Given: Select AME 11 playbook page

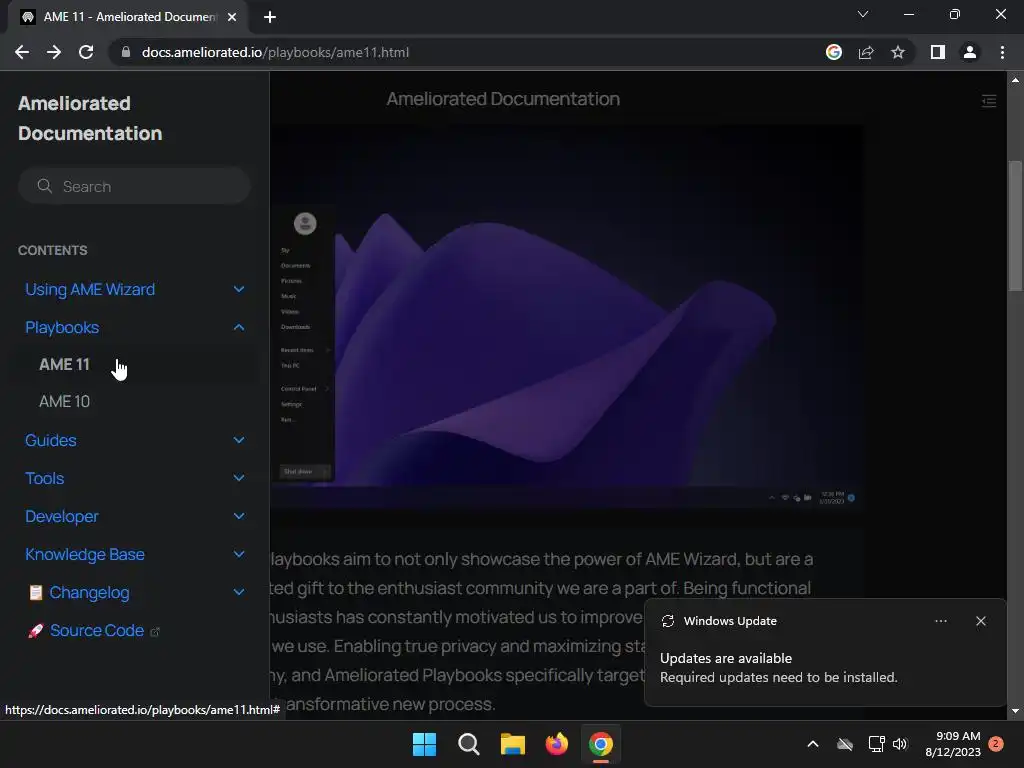Looking at the screenshot, I should click(64, 364).
